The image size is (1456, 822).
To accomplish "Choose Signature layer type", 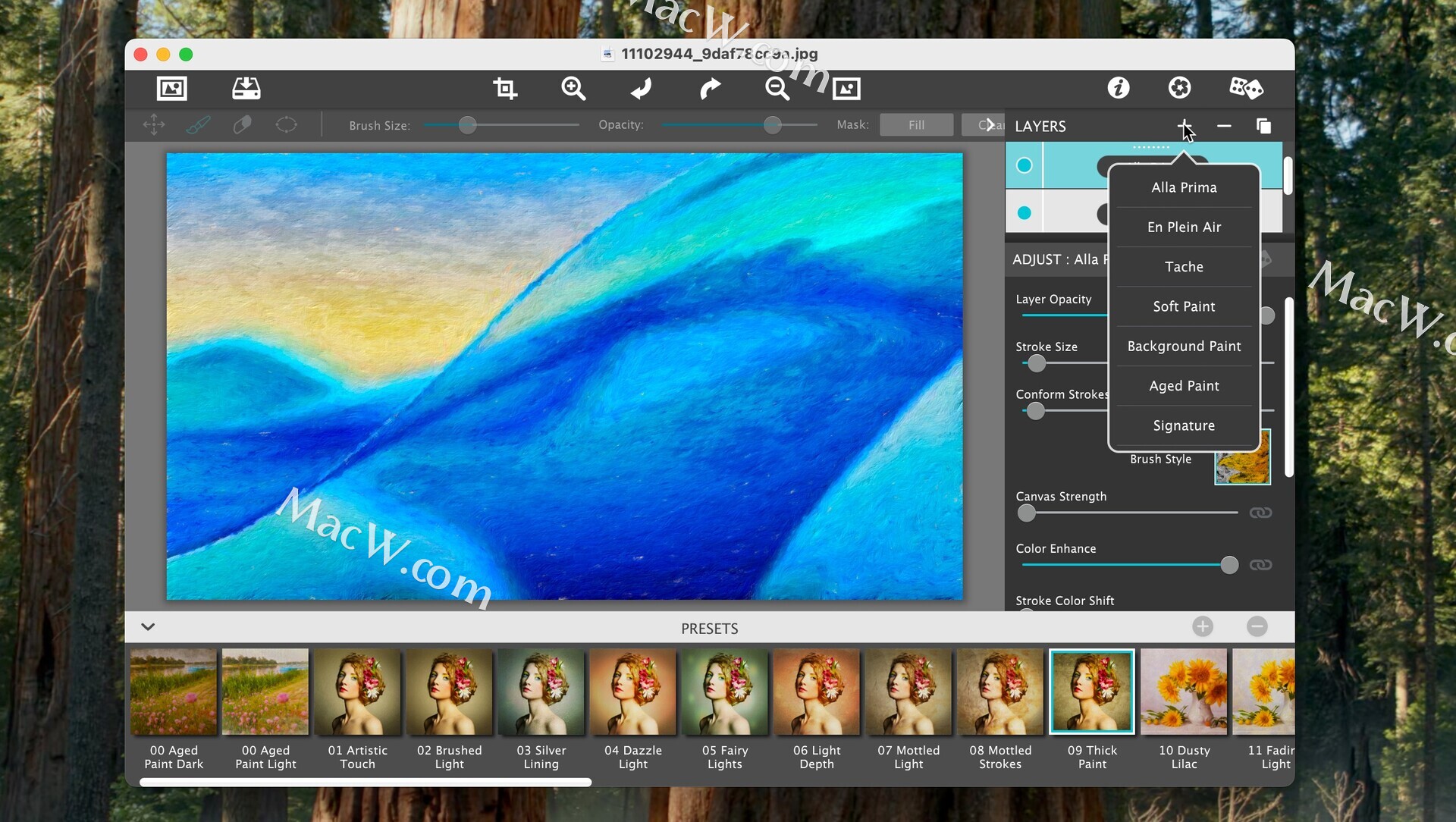I will [1184, 425].
